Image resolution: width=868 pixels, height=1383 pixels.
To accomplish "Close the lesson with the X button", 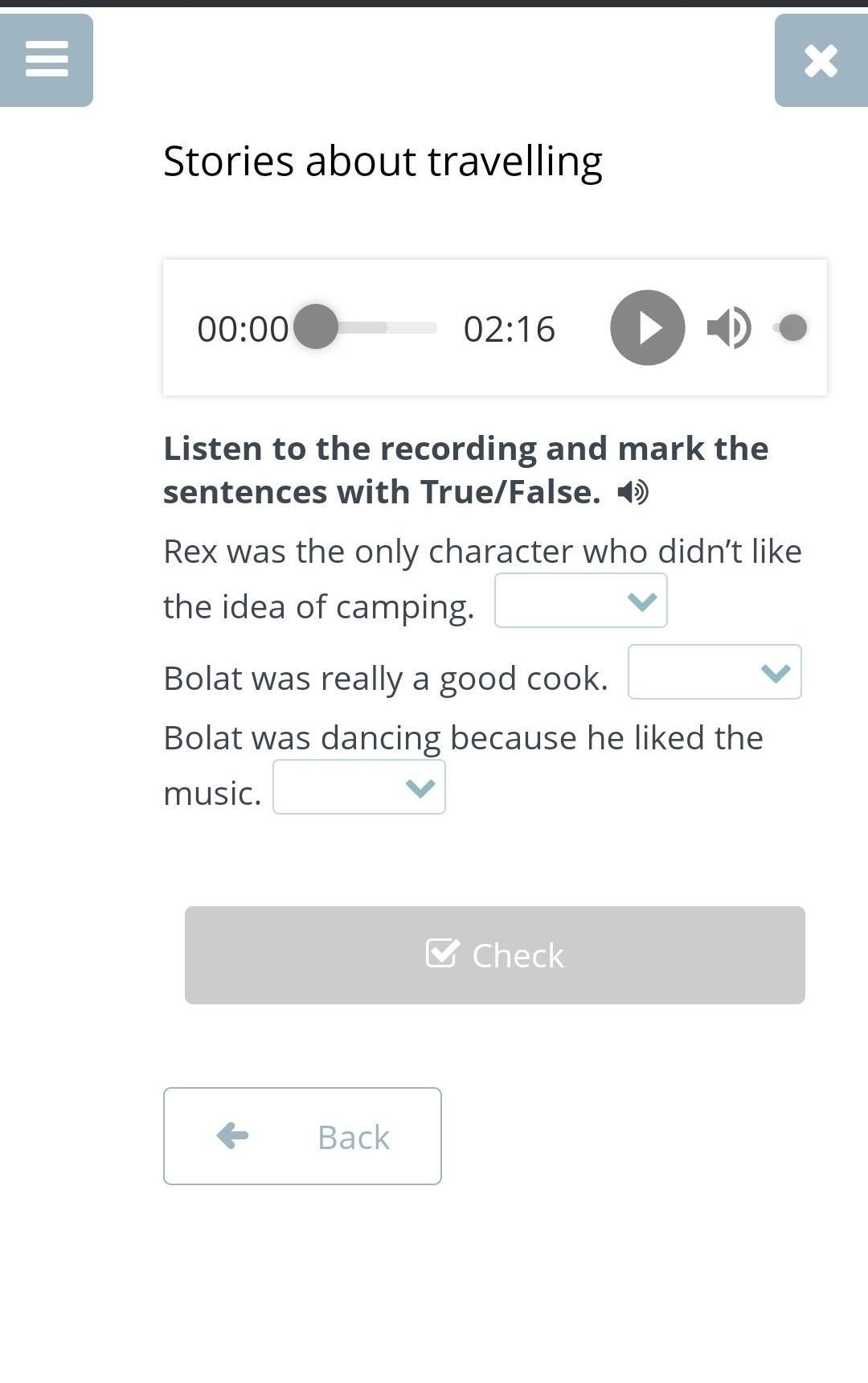I will [x=821, y=60].
